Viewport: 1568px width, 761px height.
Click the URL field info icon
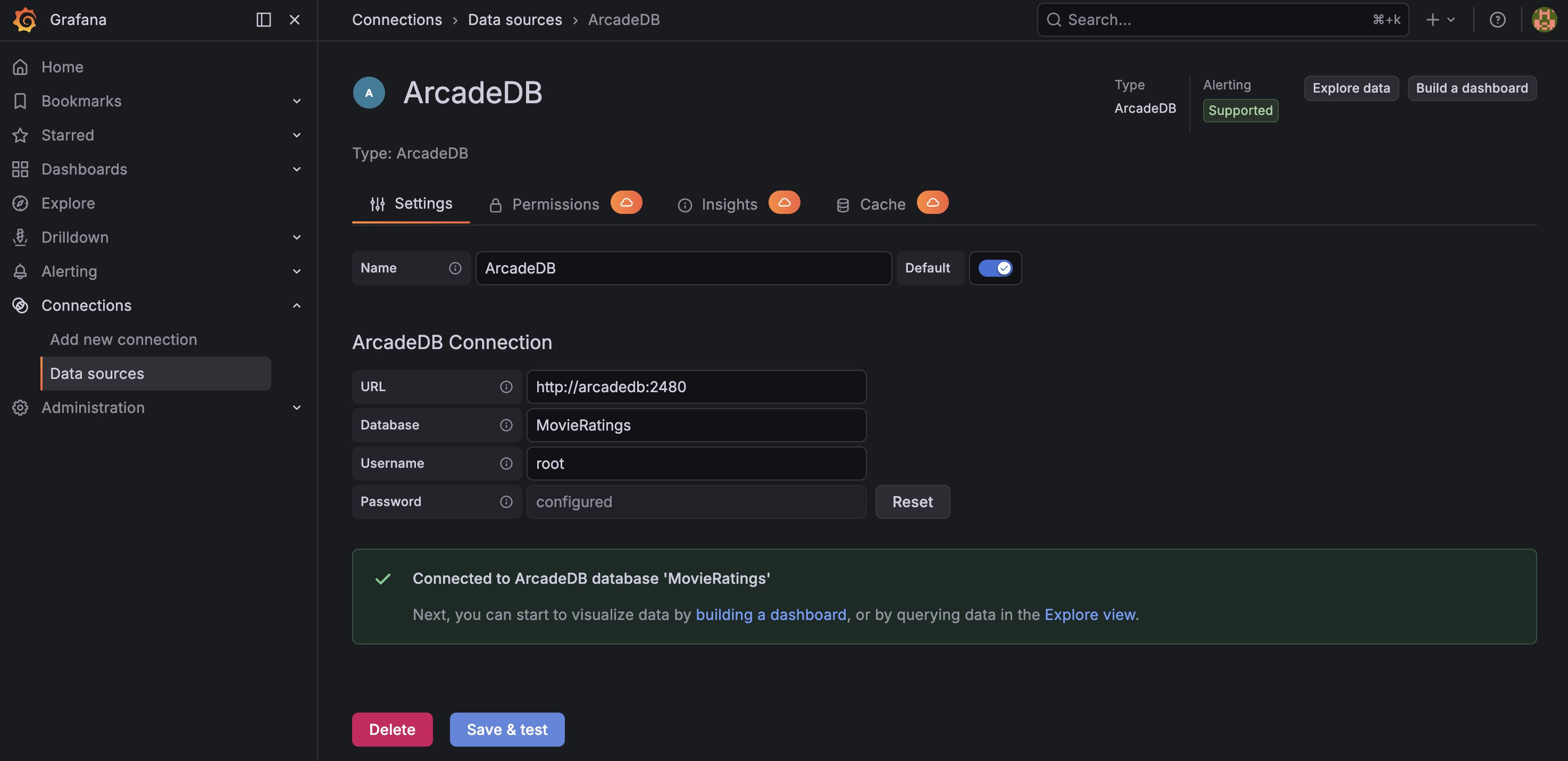tap(506, 386)
